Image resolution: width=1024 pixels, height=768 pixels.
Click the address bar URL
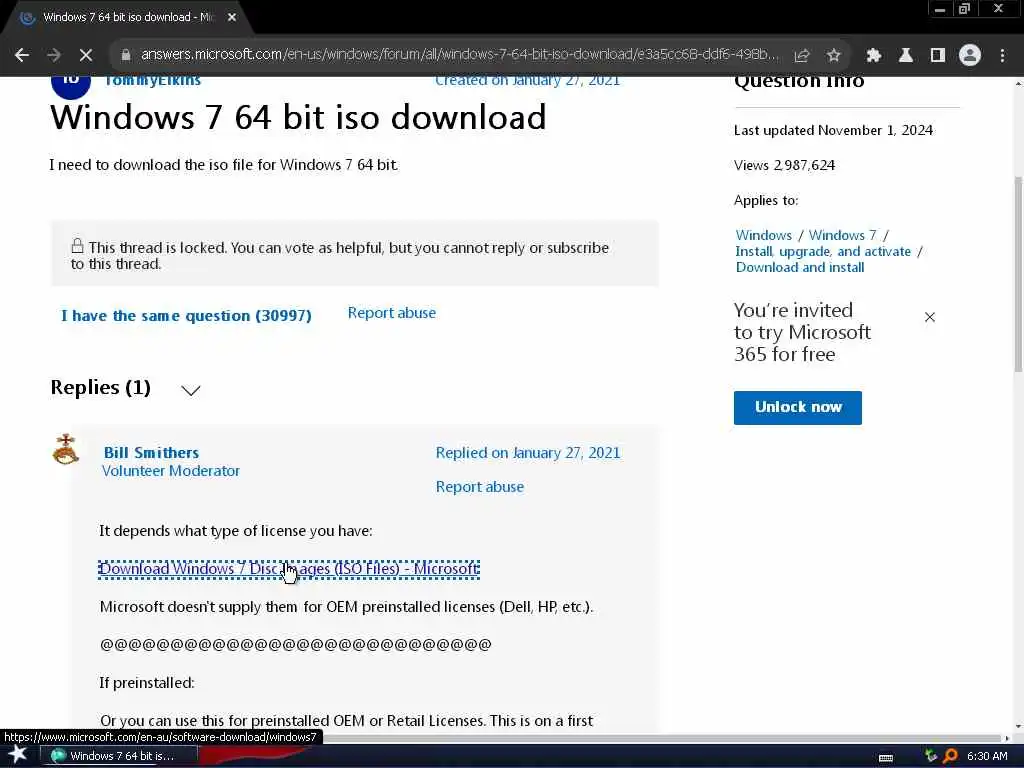point(459,54)
